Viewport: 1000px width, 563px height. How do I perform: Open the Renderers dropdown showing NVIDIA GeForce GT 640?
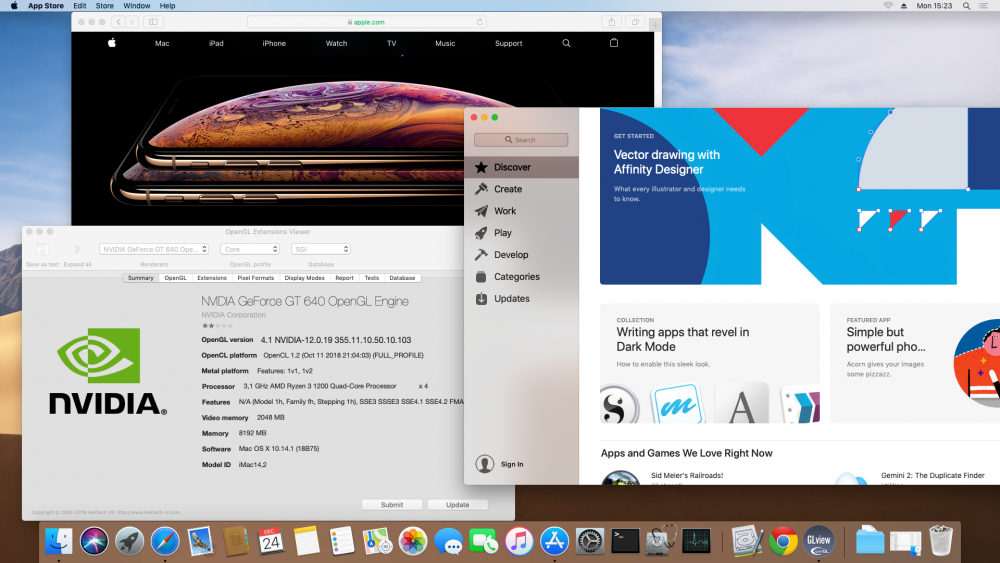(154, 249)
